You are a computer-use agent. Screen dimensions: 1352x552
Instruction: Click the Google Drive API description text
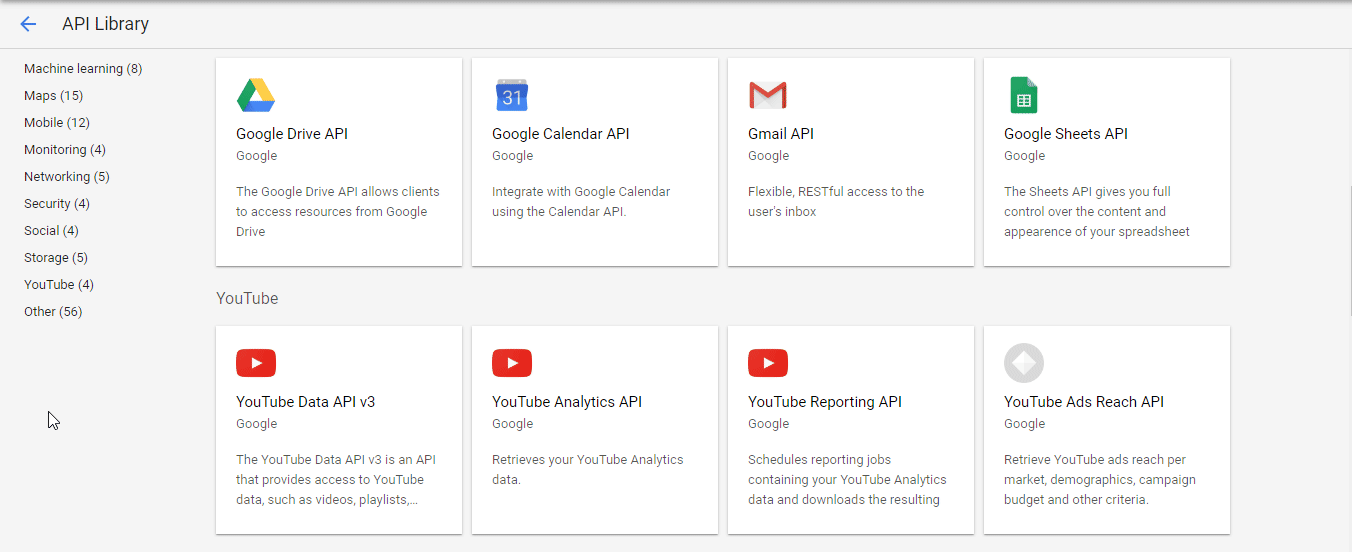[338, 211]
